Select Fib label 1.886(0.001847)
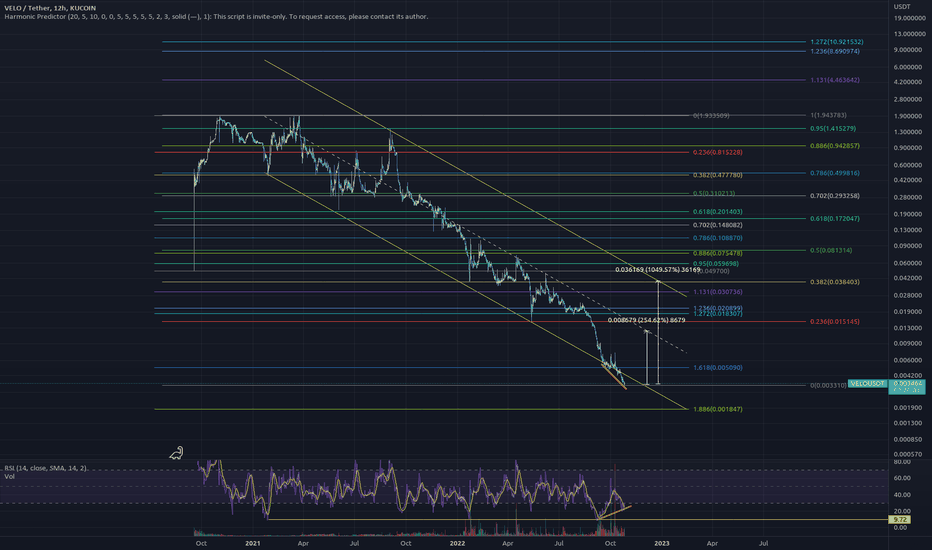The width and height of the screenshot is (932, 550). click(x=717, y=409)
